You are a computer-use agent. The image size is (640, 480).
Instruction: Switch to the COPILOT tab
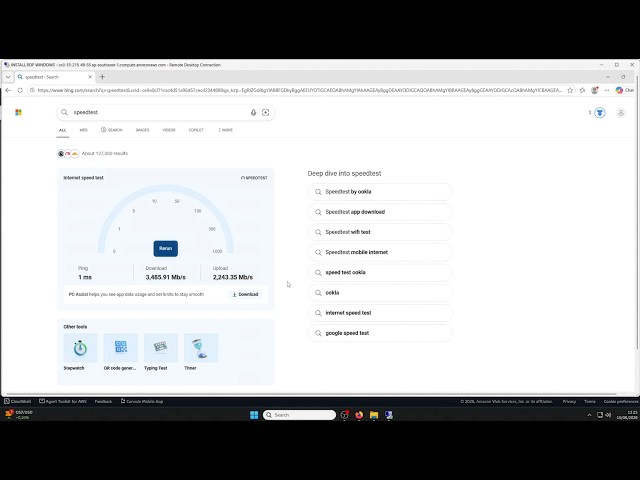(196, 130)
